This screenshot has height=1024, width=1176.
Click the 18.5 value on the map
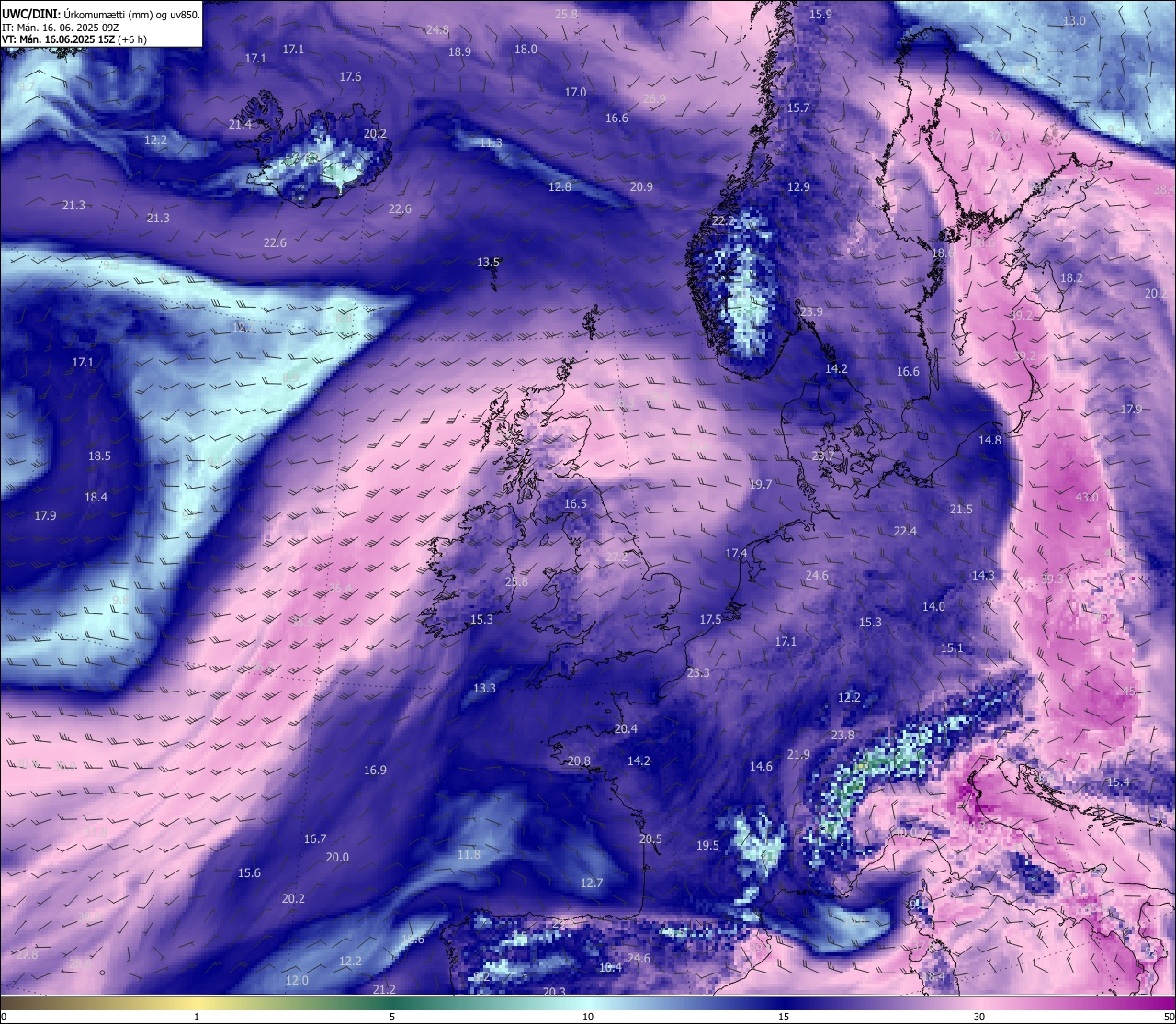[99, 456]
